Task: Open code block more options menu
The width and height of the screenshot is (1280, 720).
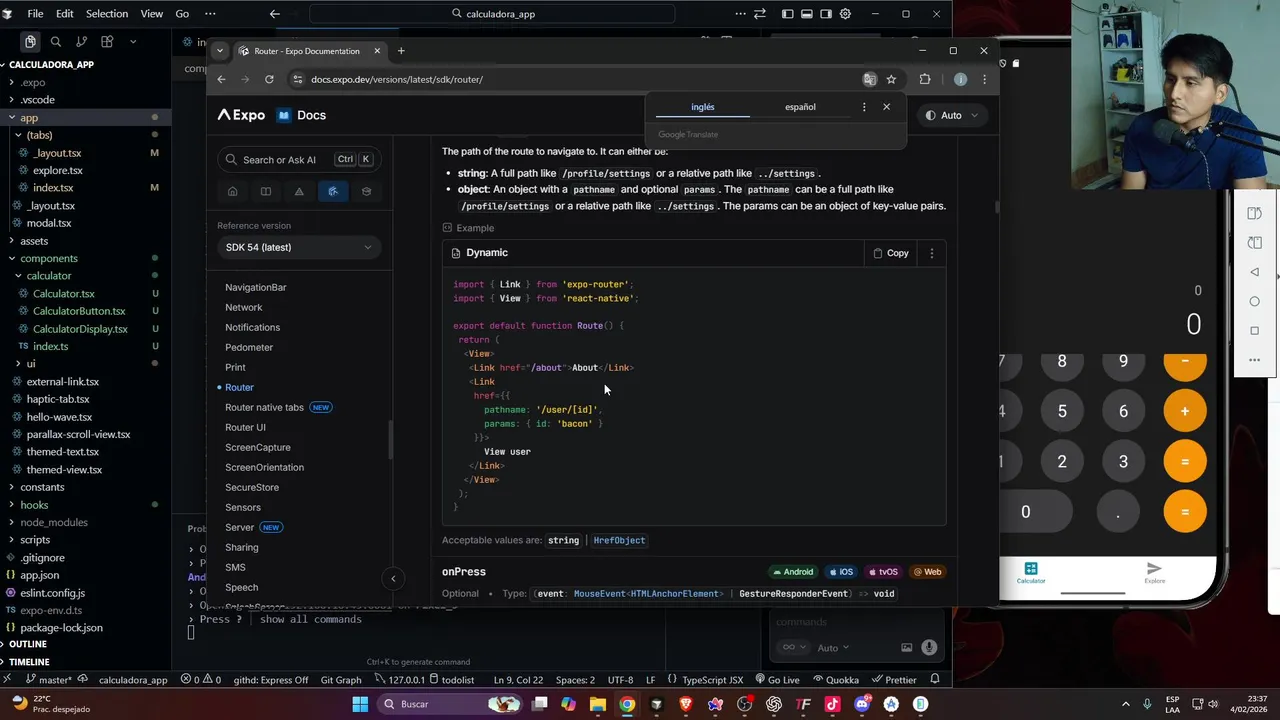Action: [932, 253]
